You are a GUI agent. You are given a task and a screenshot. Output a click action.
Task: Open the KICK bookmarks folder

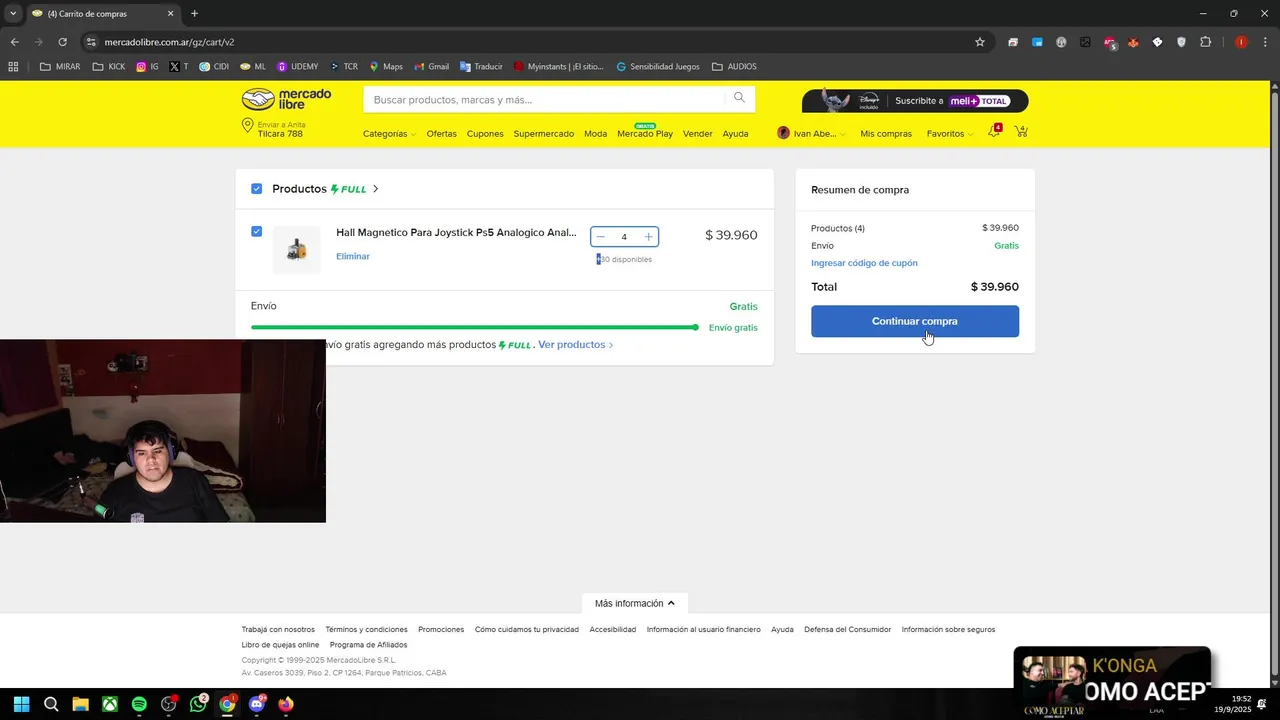tap(108, 67)
